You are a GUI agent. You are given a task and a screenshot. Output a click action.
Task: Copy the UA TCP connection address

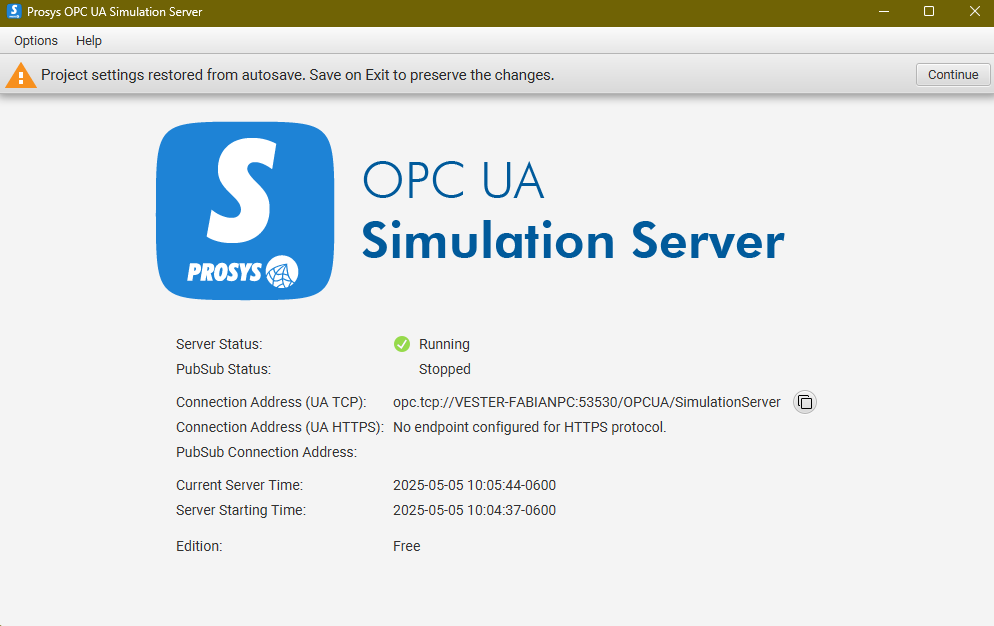coord(804,402)
